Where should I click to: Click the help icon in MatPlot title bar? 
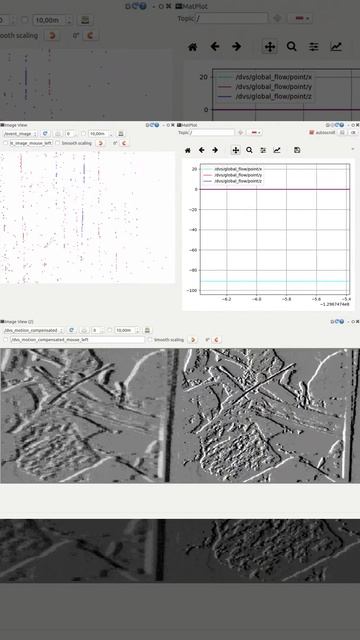tap(342, 124)
